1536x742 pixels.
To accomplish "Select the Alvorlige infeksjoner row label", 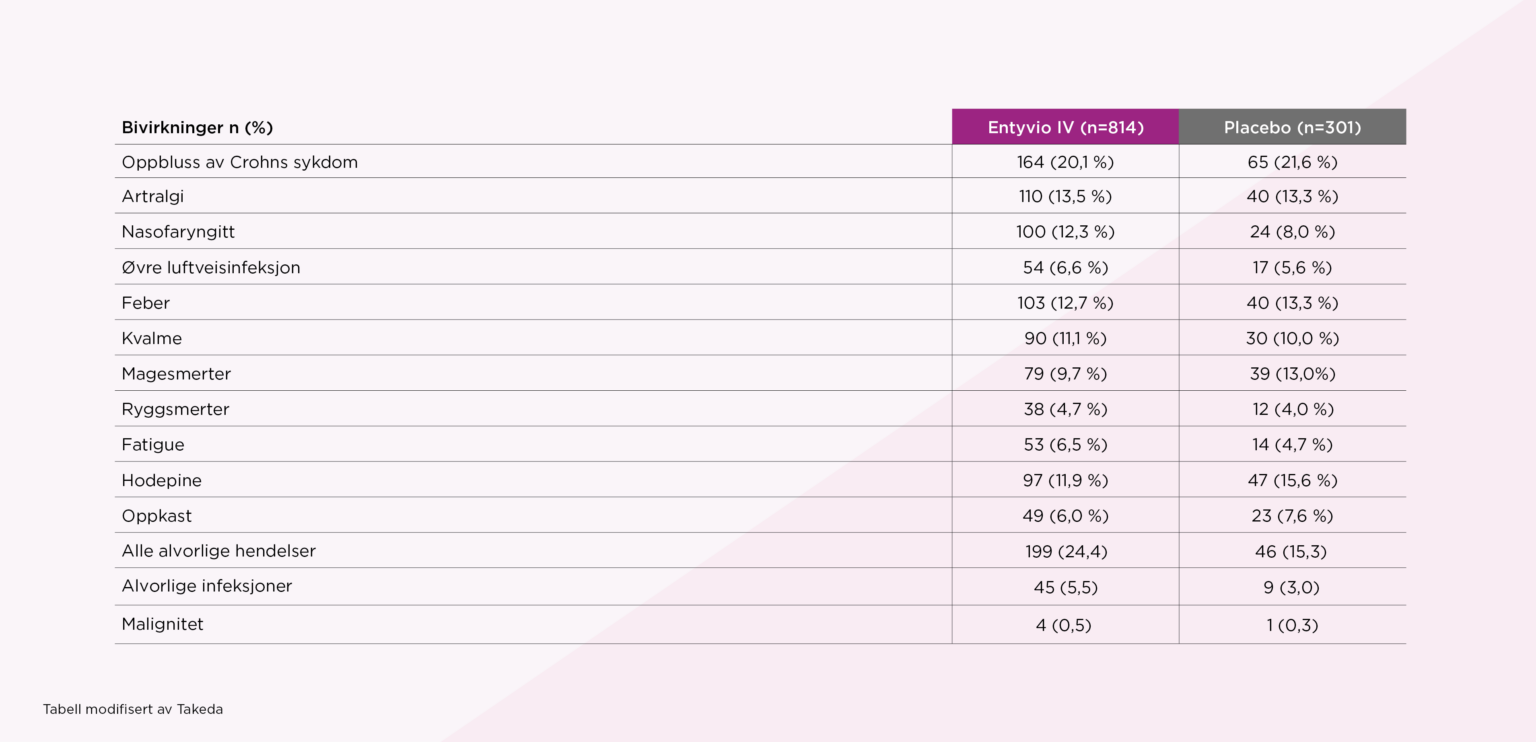I will [207, 586].
